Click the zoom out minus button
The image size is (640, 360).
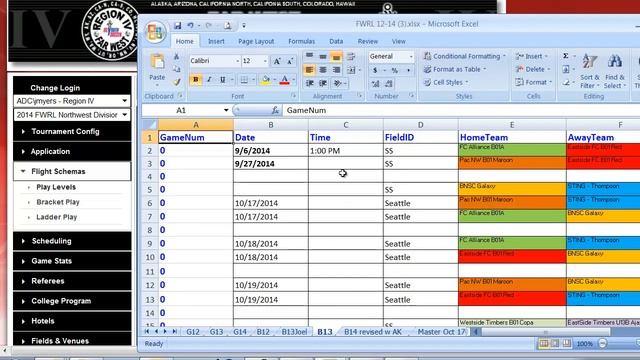coord(603,344)
